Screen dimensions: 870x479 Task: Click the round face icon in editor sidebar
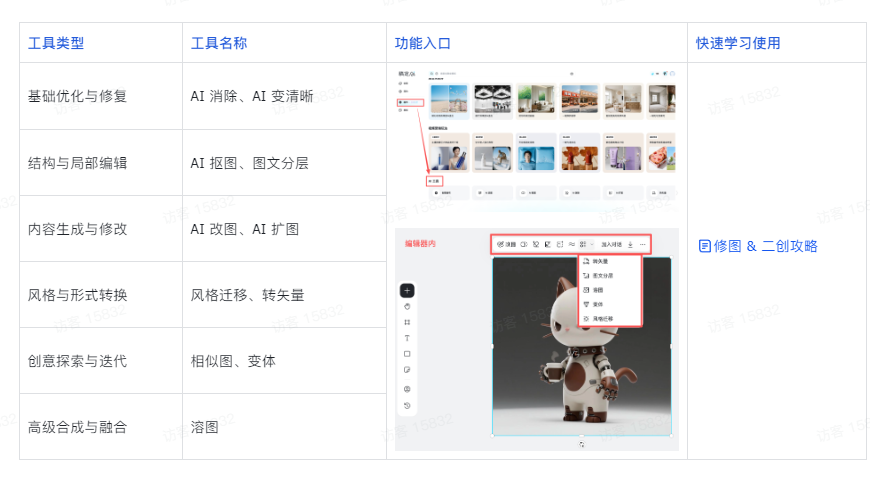[x=407, y=389]
